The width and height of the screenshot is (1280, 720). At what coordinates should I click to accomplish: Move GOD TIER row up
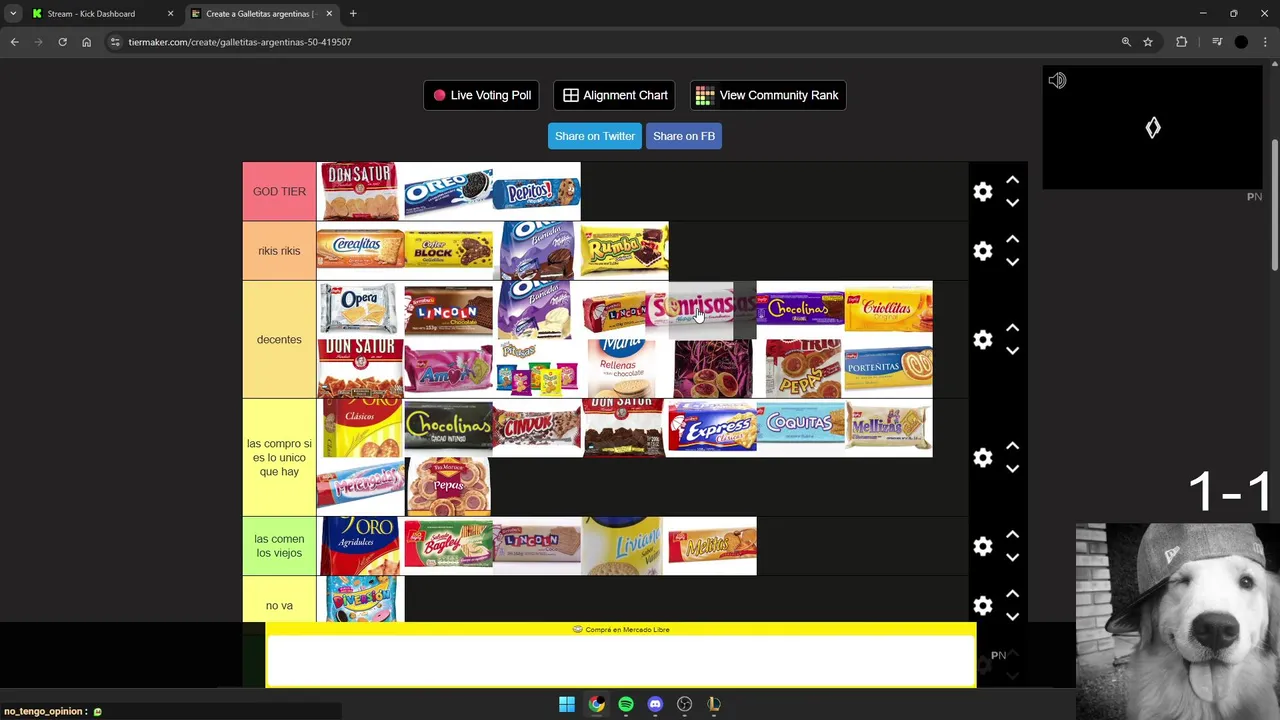(1012, 180)
